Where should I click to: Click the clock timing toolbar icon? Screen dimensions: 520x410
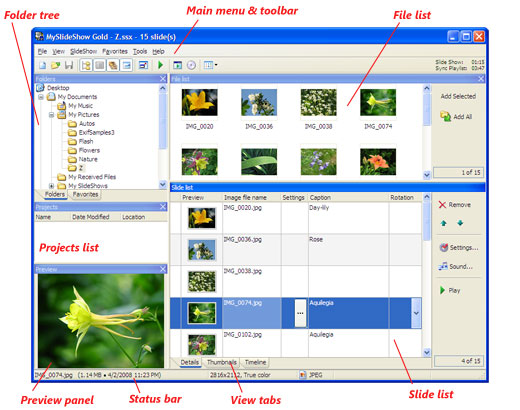coord(191,65)
